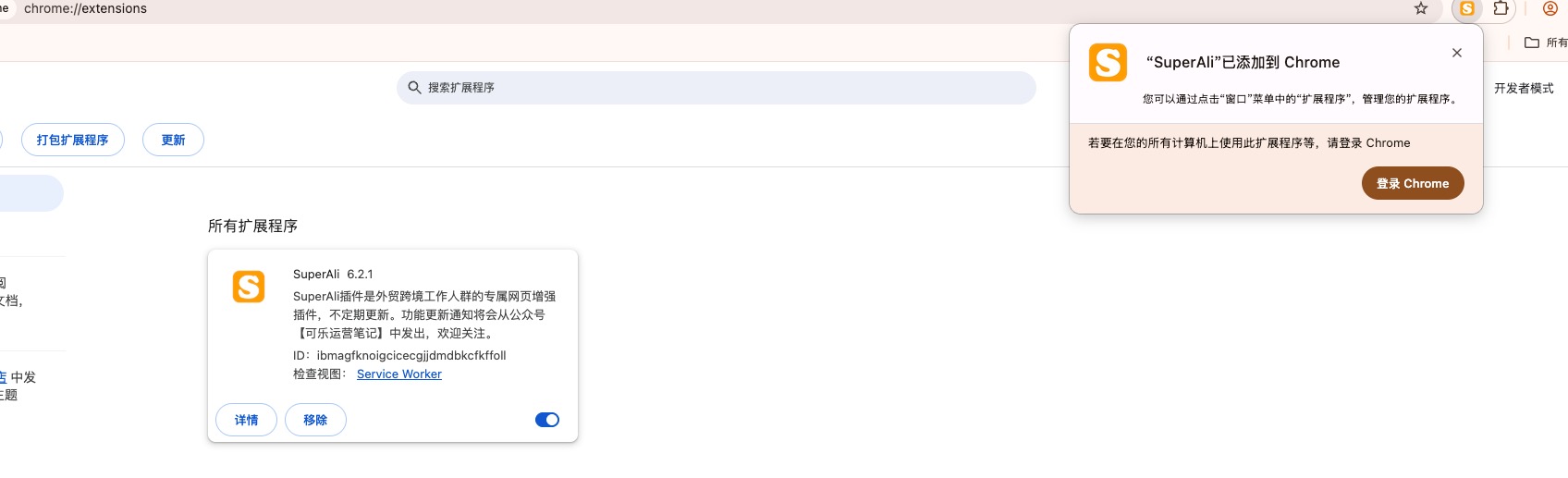Click the SuperAli logo in the popup
1568x478 pixels.
tap(1108, 63)
